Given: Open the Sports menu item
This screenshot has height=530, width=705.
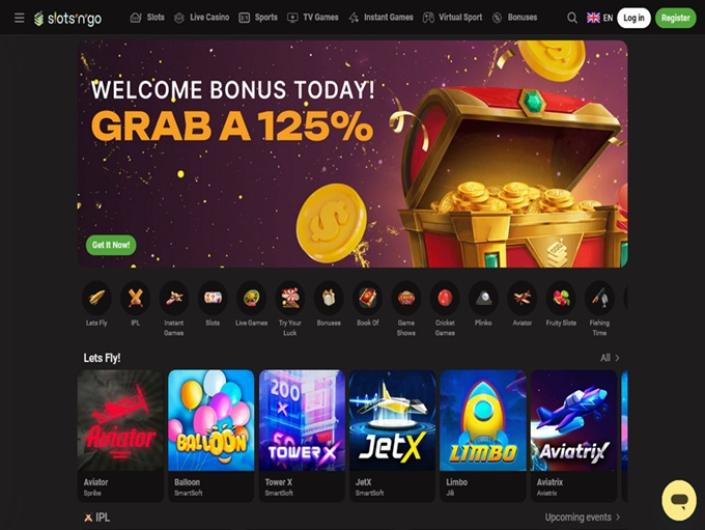Looking at the screenshot, I should coord(258,18).
